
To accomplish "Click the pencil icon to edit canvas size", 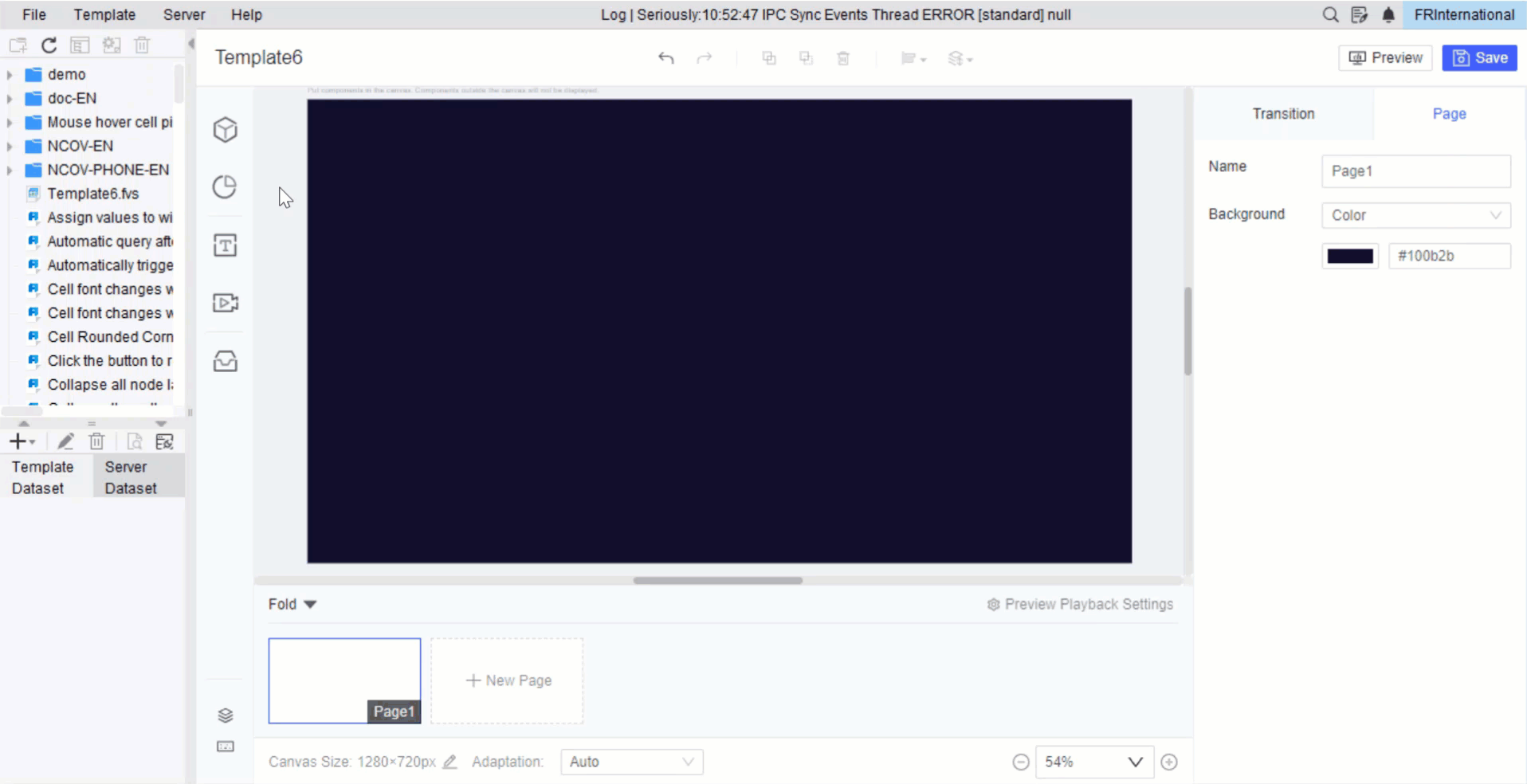I will point(450,762).
